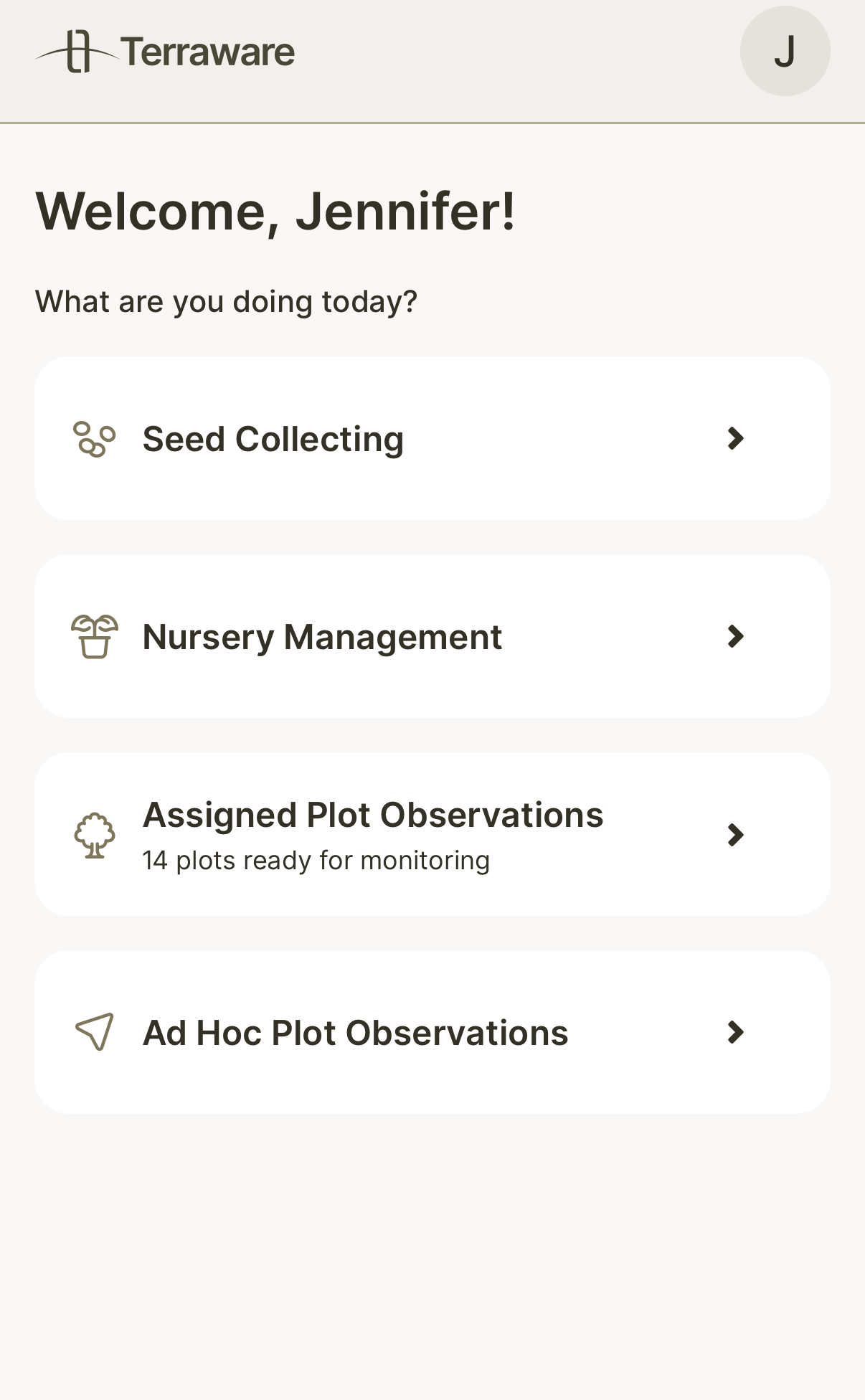Expand Seed Collecting using its chevron arrow
The image size is (865, 1400).
(735, 438)
